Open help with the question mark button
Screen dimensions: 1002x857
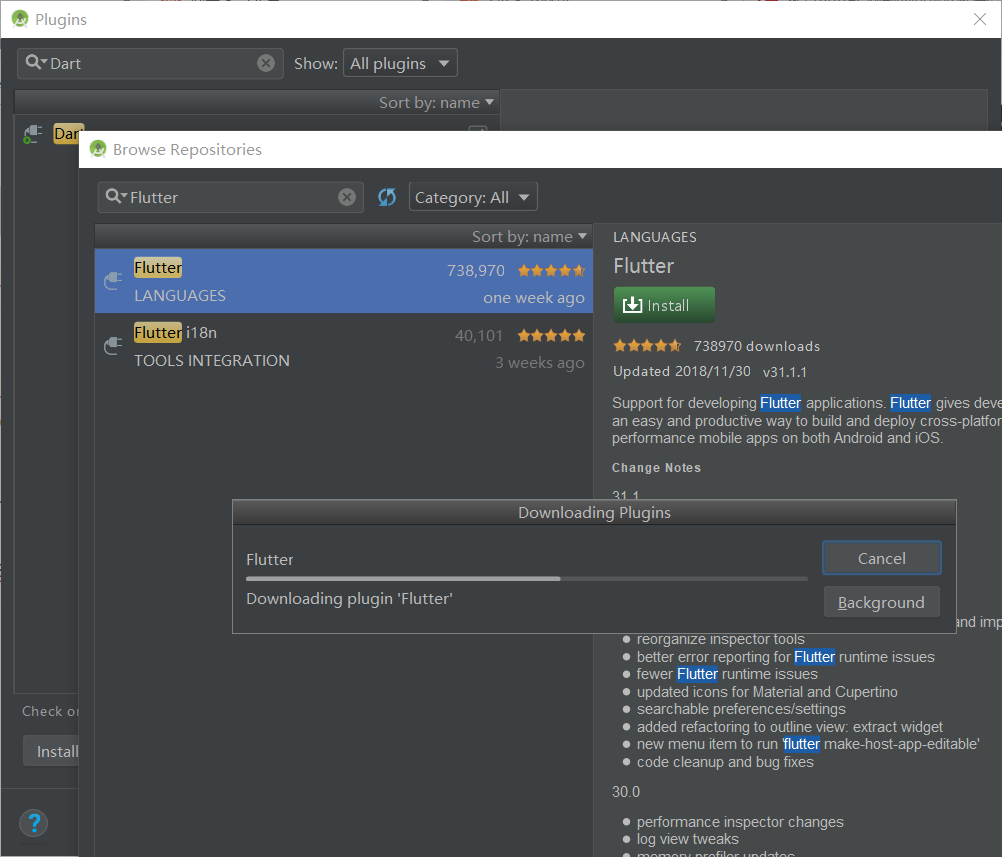tap(34, 823)
